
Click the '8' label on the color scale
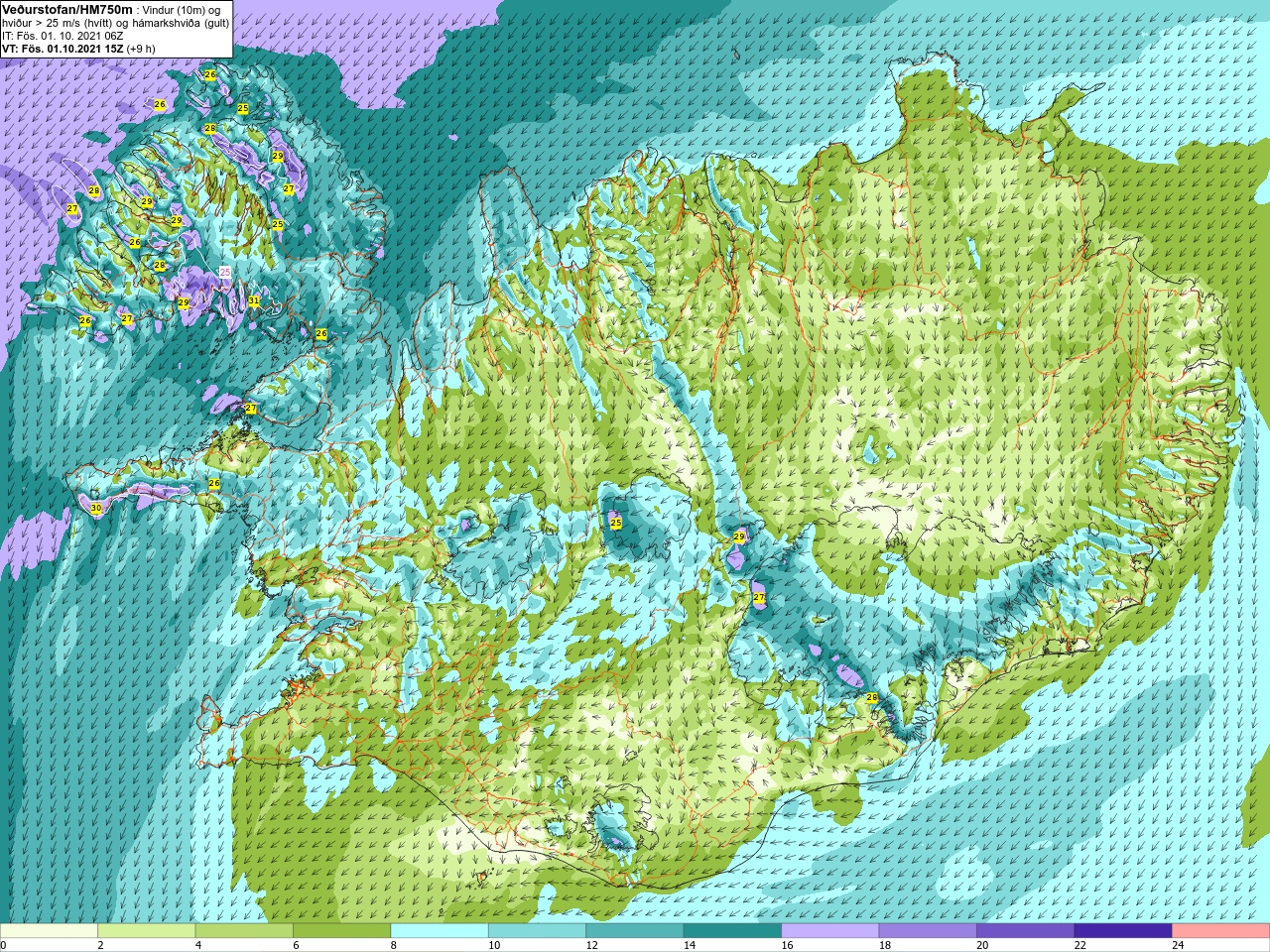pyautogui.click(x=394, y=945)
